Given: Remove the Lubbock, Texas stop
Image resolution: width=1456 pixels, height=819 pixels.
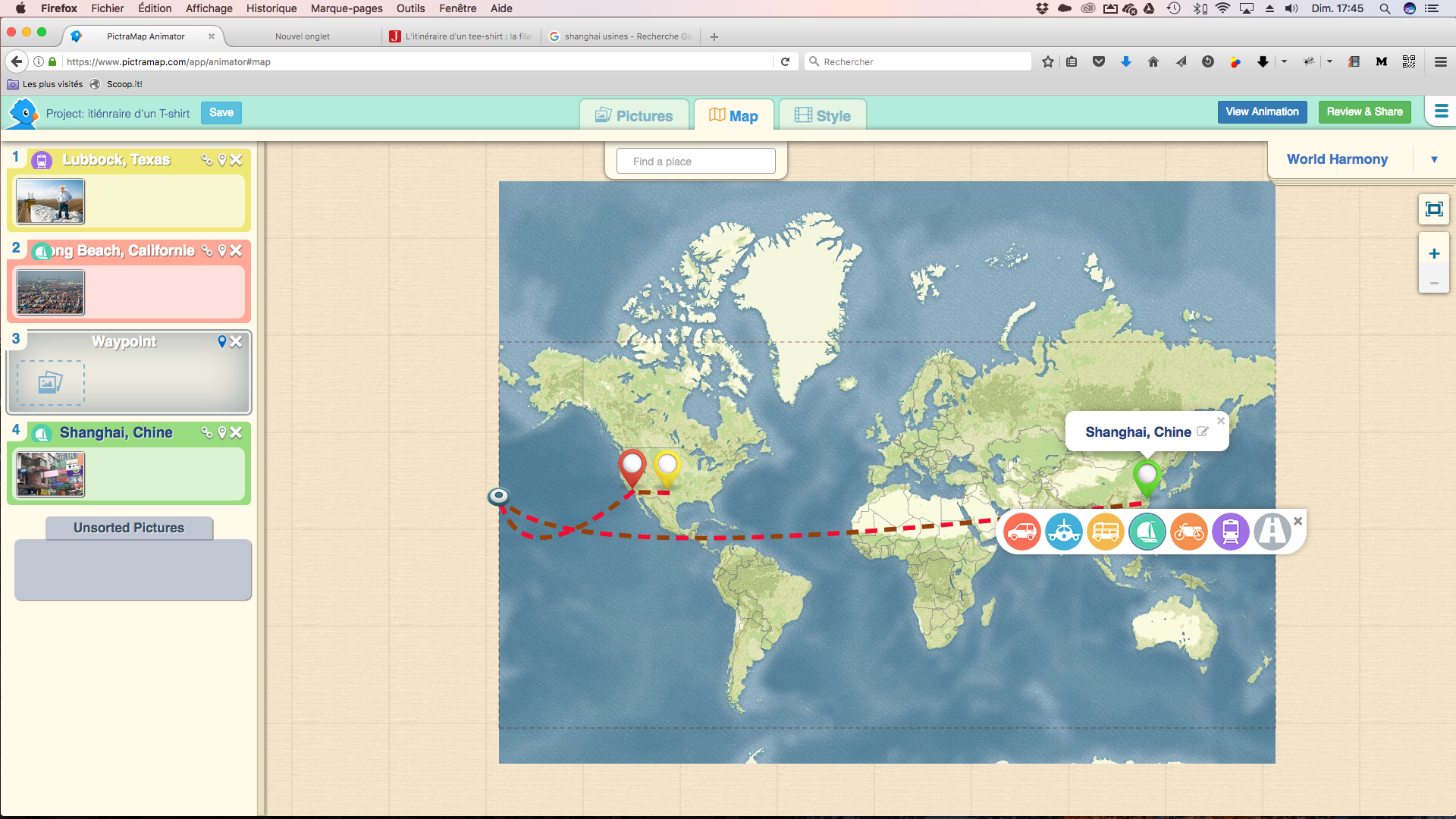Looking at the screenshot, I should [236, 160].
